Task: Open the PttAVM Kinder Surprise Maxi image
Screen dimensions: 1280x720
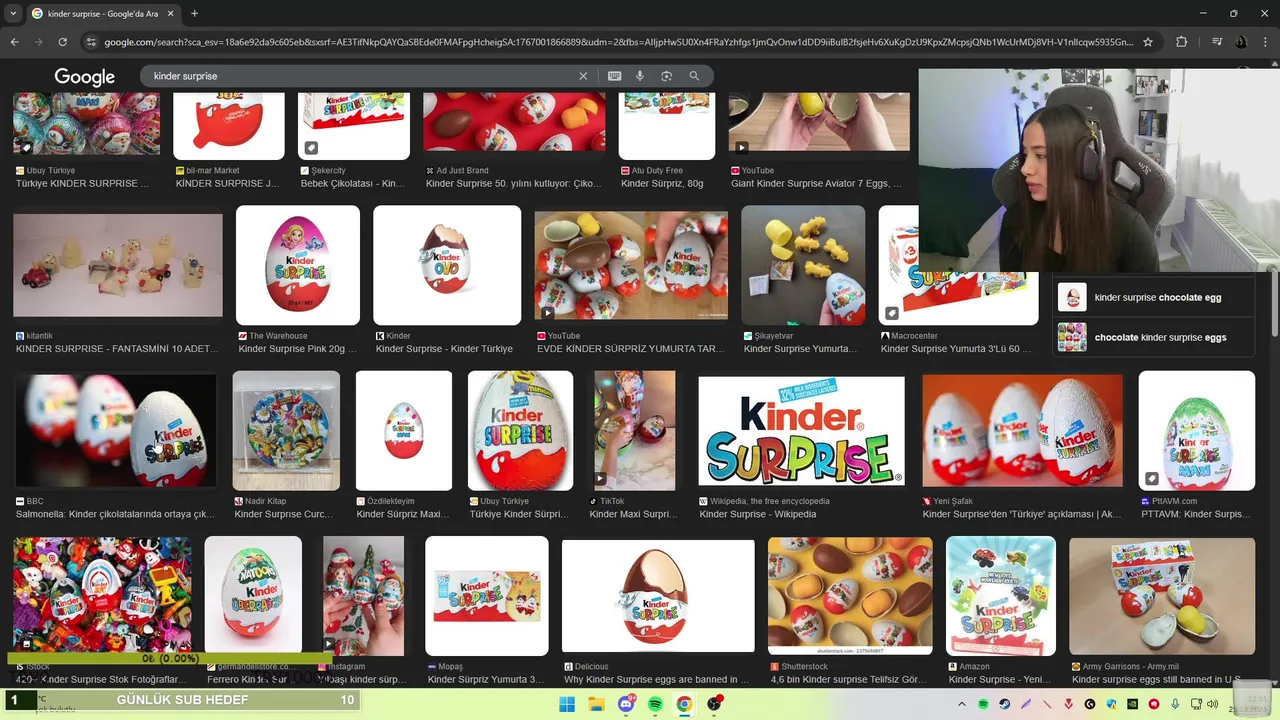Action: click(x=1197, y=431)
